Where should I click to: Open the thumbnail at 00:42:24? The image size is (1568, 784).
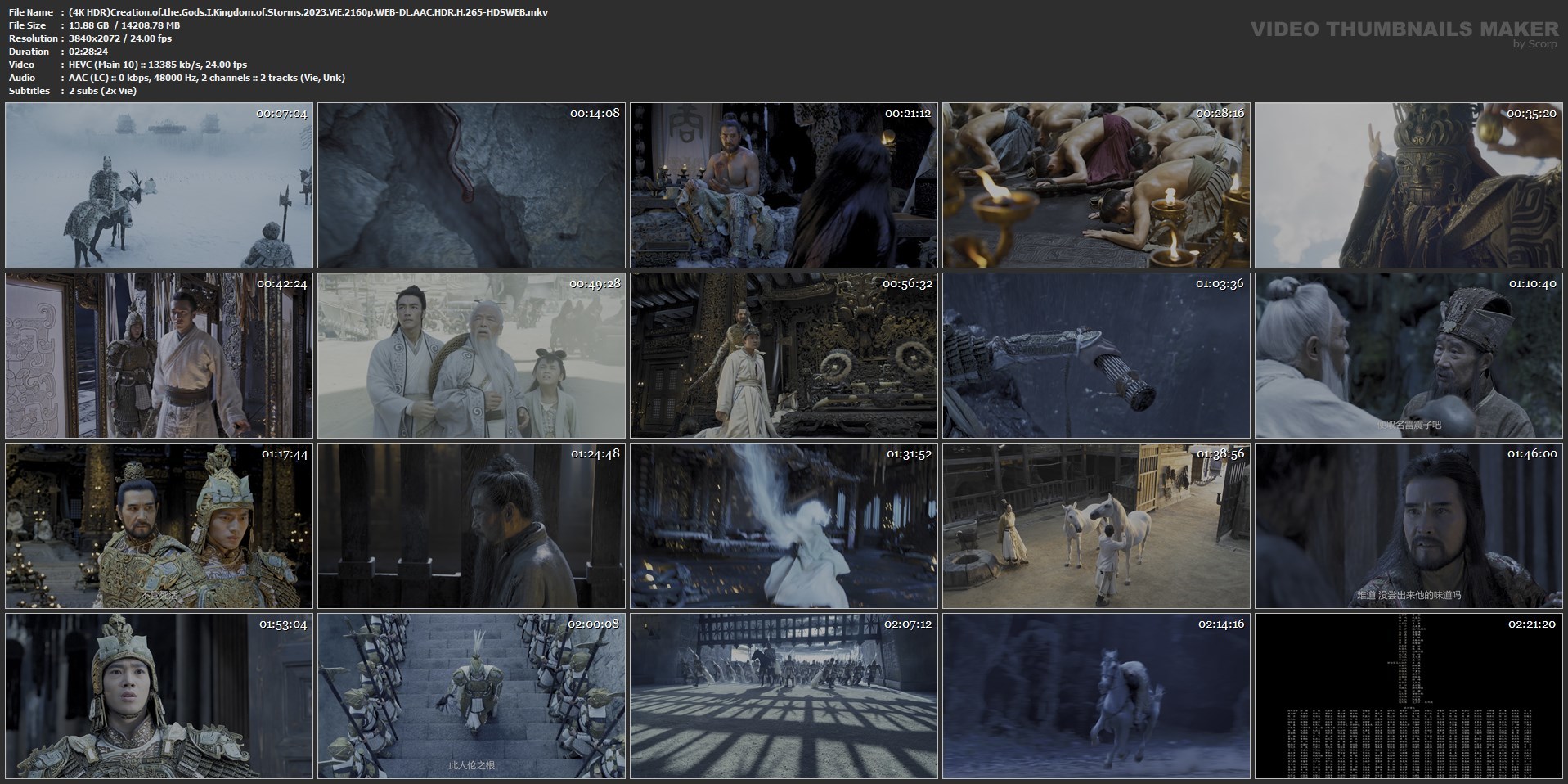click(159, 355)
